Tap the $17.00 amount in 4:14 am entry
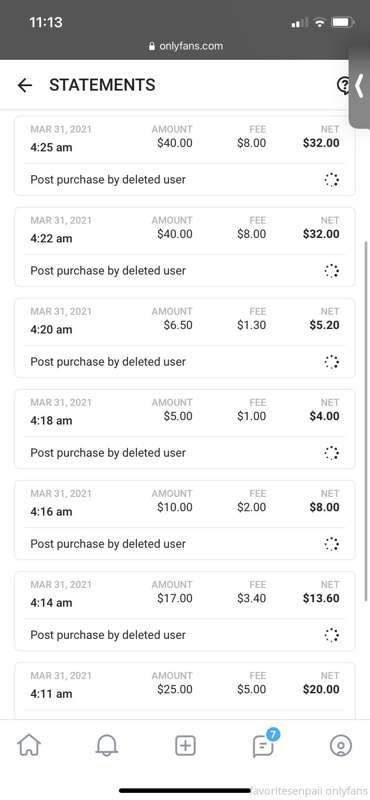This screenshot has width=370, height=800. coord(175,598)
